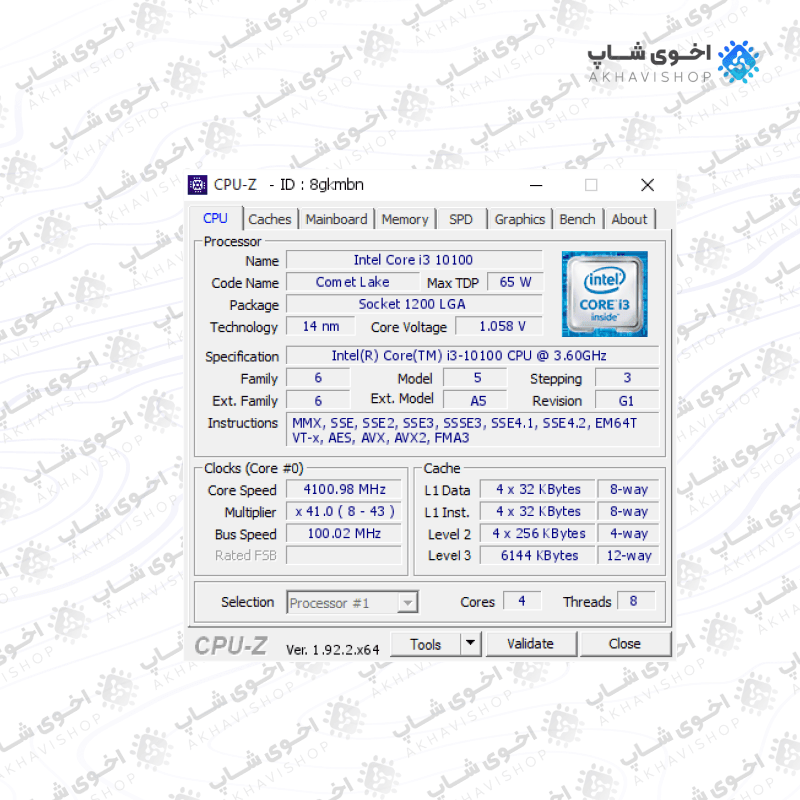800x800 pixels.
Task: Click the Package value Socket 1200 LGA
Action: click(414, 304)
